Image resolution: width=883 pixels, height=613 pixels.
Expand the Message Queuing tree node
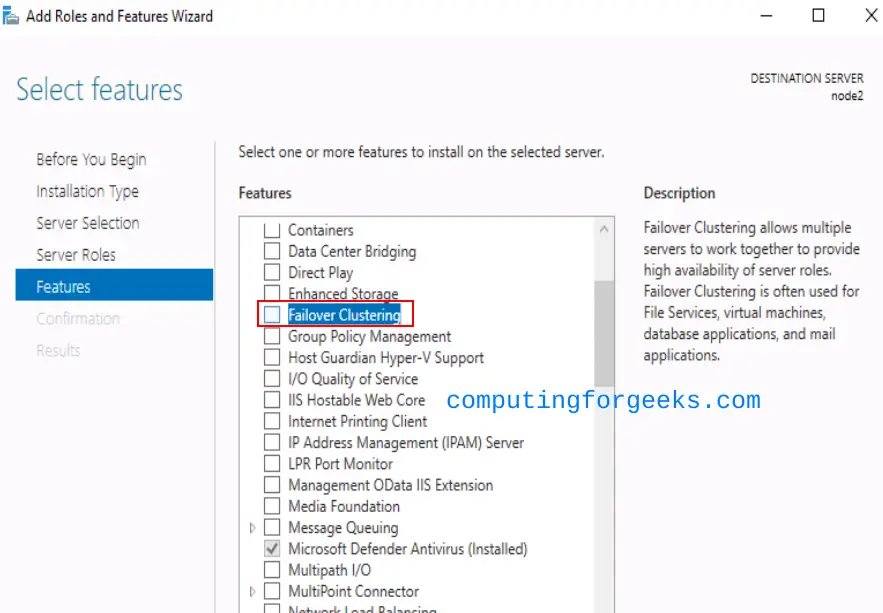(x=252, y=527)
